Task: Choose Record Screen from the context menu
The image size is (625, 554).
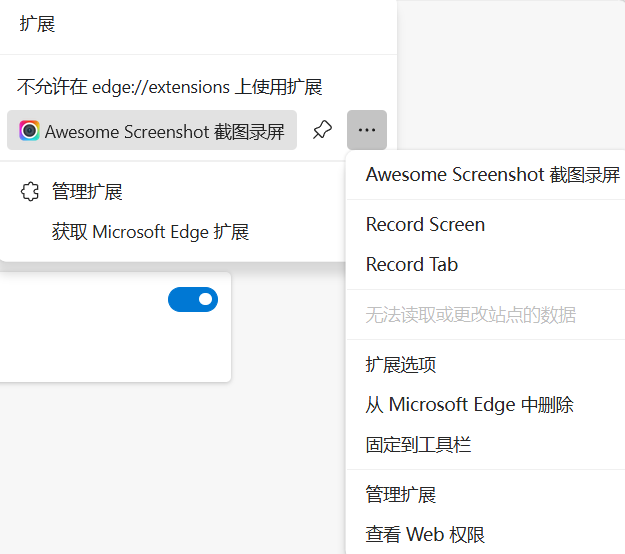Action: pos(425,225)
